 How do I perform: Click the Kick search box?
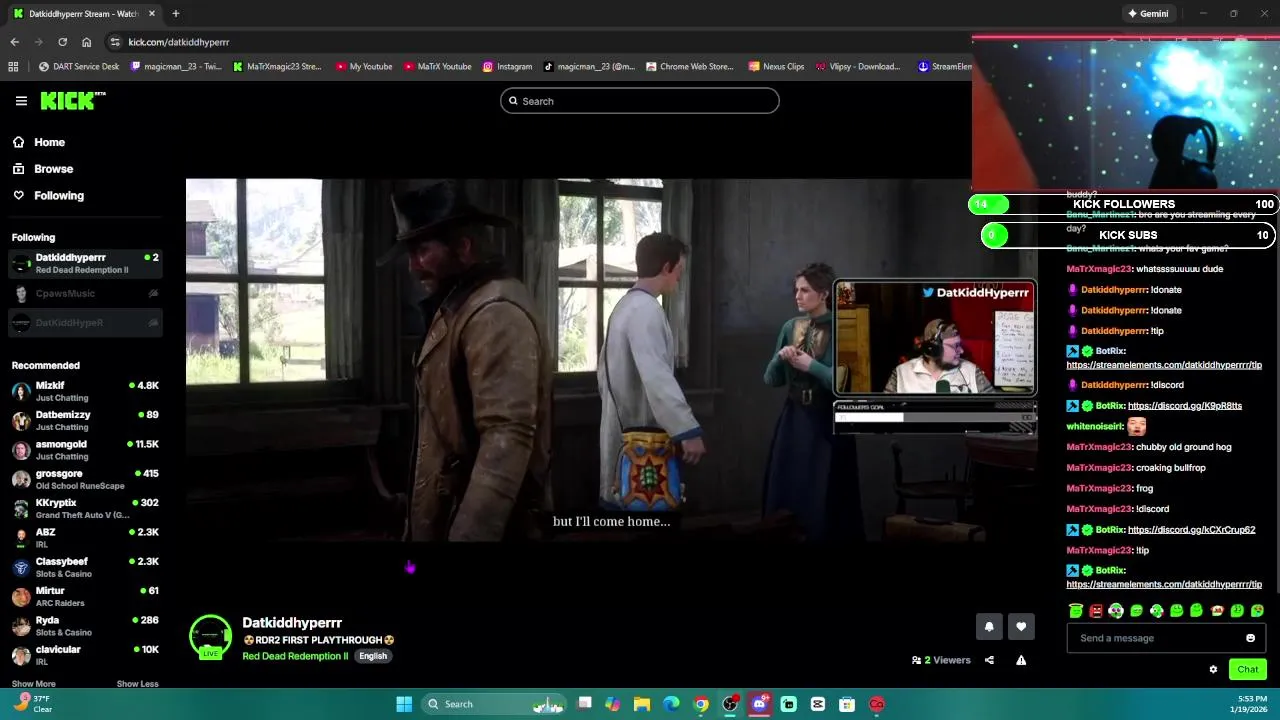(x=640, y=101)
